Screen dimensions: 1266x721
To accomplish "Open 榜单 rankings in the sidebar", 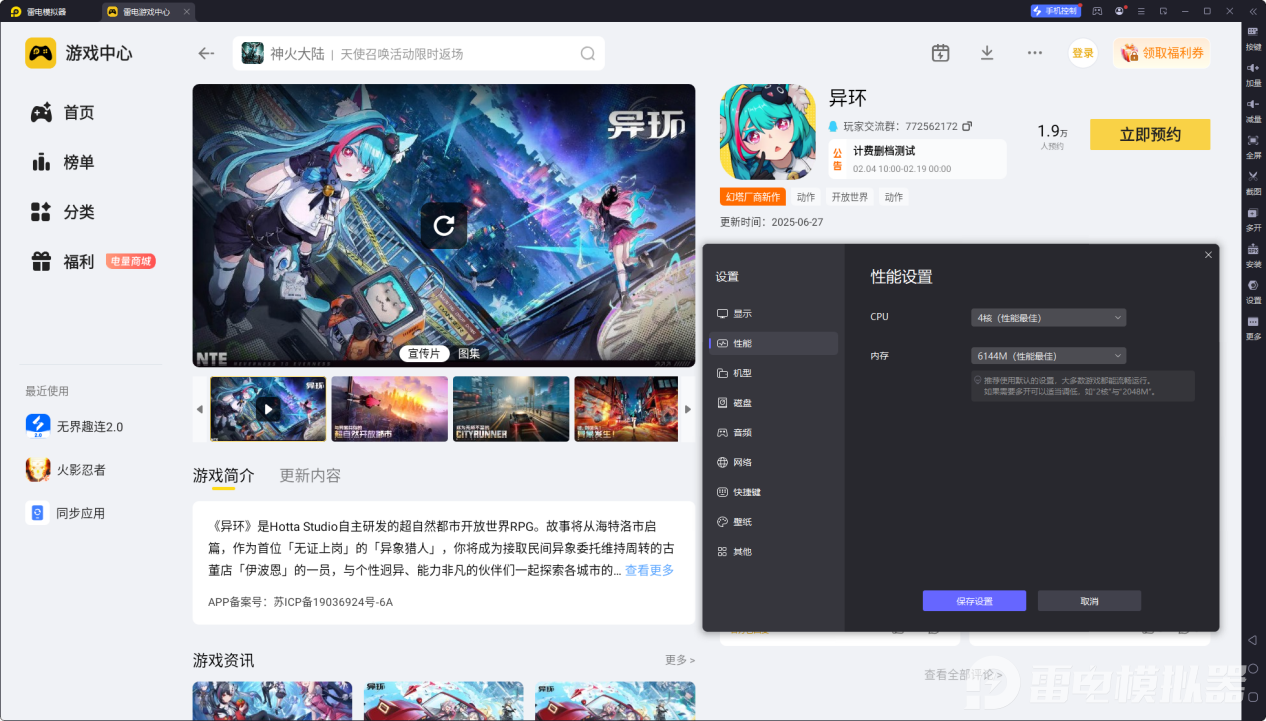I will click(64, 162).
